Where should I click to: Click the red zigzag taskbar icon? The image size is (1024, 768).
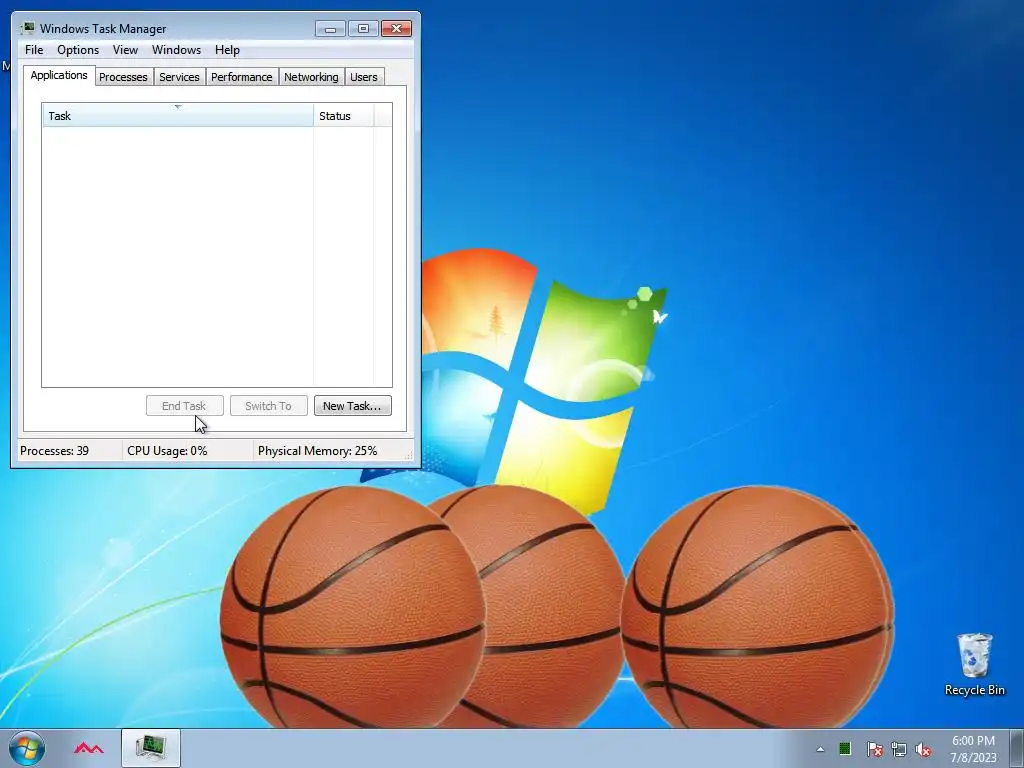(89, 748)
